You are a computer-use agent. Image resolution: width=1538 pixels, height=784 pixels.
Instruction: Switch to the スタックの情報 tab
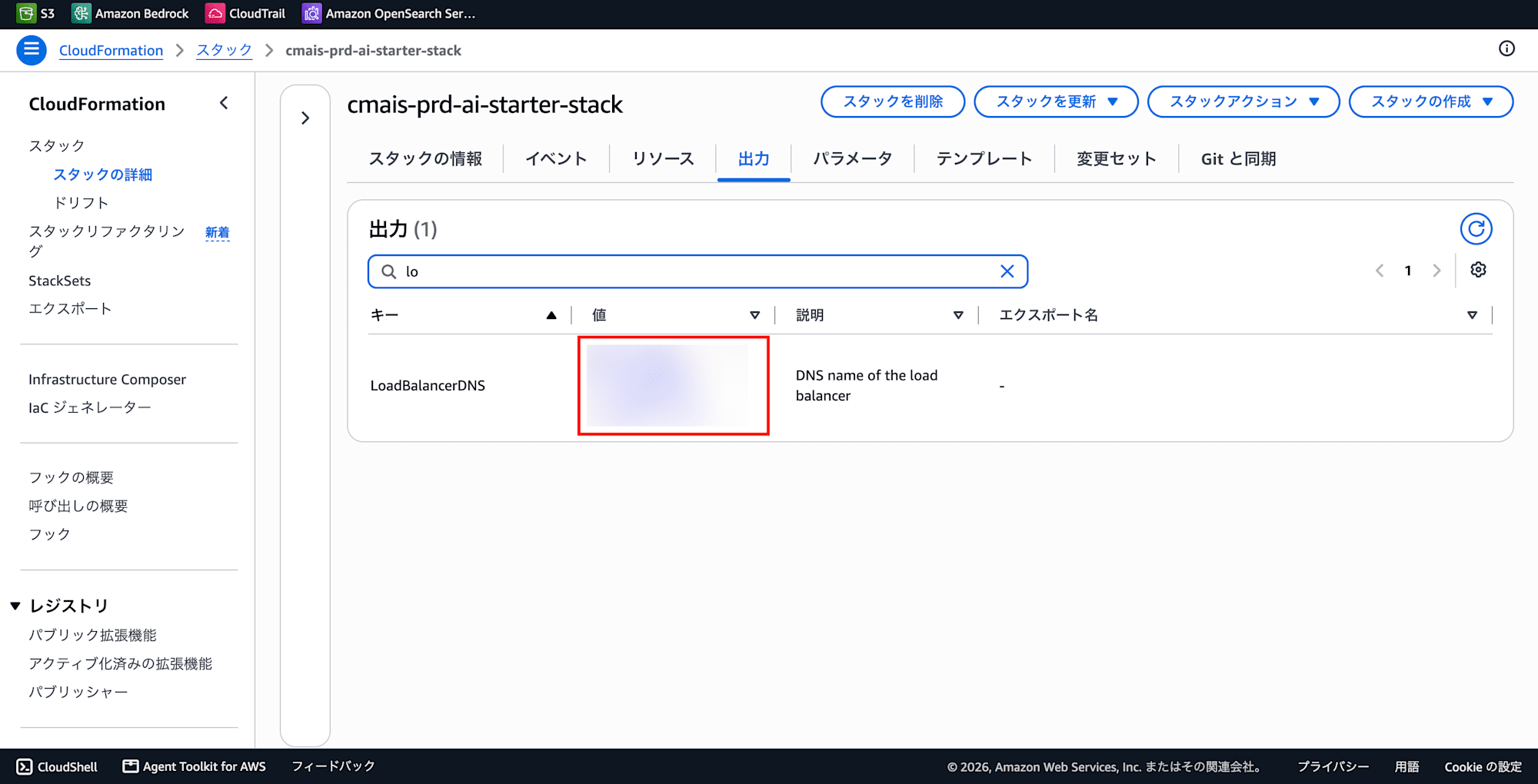coord(425,159)
